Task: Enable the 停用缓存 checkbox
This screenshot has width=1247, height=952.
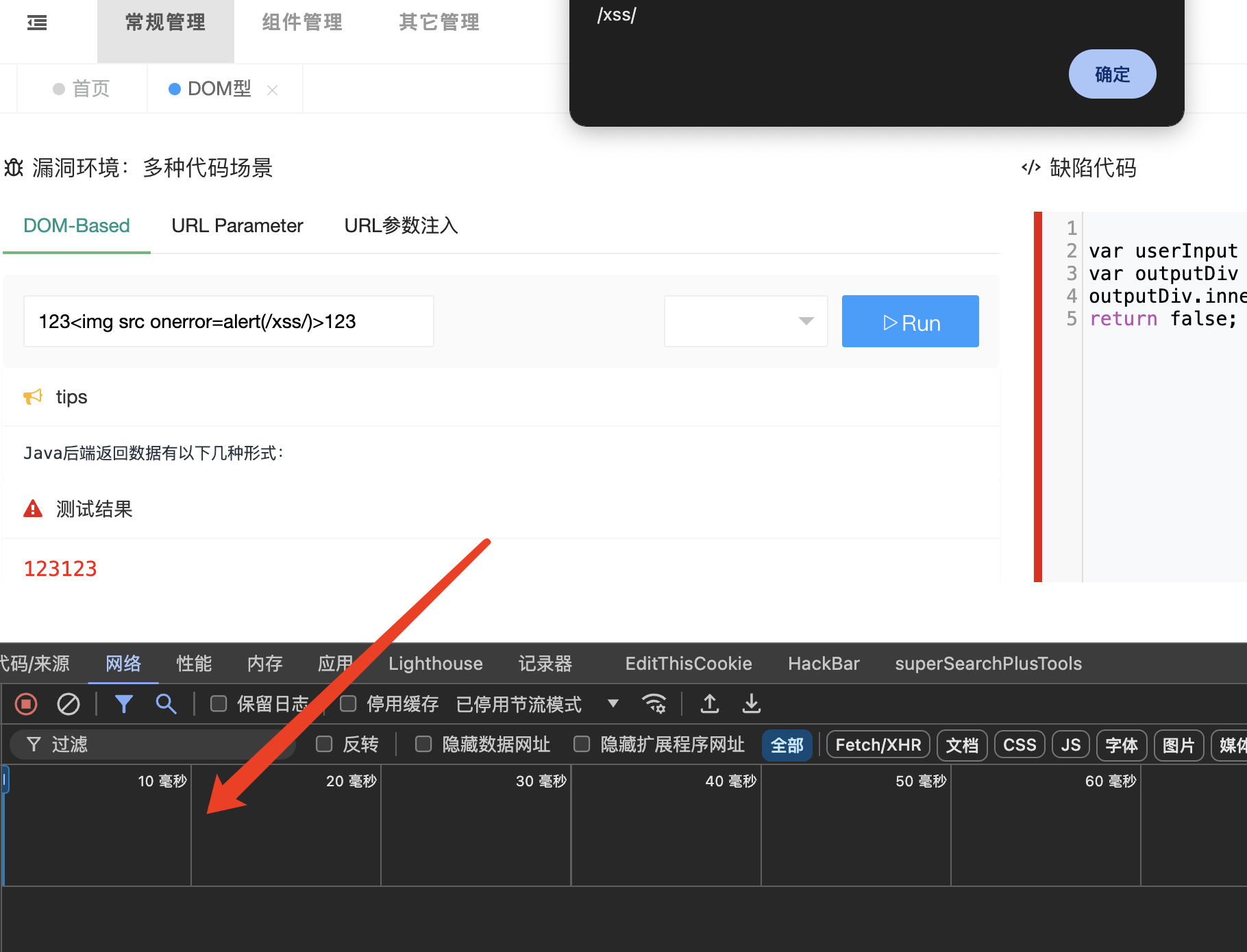Action: 348,704
